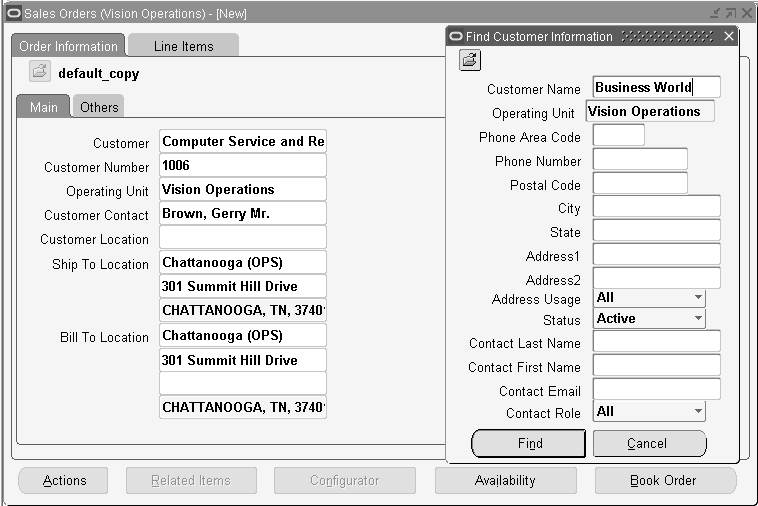Click the Bill To Location Chattanooga (OPS) field
The width and height of the screenshot is (758, 506).
click(x=243, y=335)
